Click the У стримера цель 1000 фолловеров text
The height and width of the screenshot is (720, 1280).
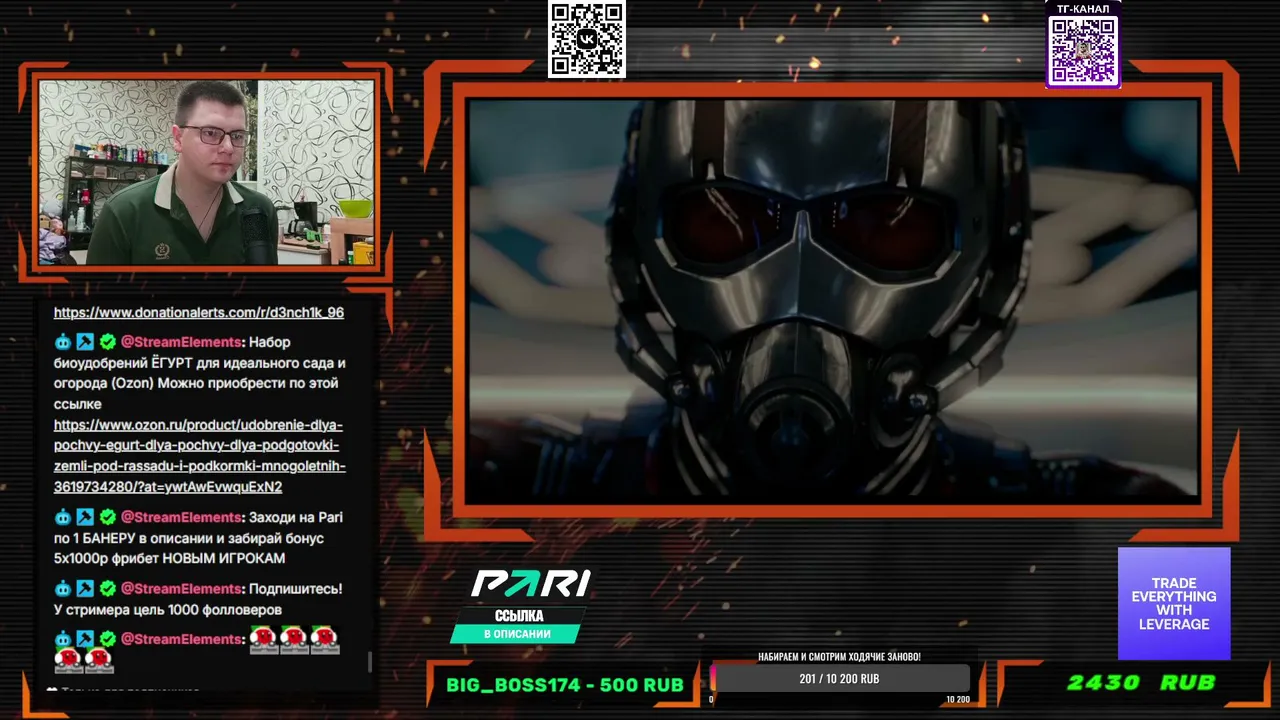pyautogui.click(x=168, y=609)
